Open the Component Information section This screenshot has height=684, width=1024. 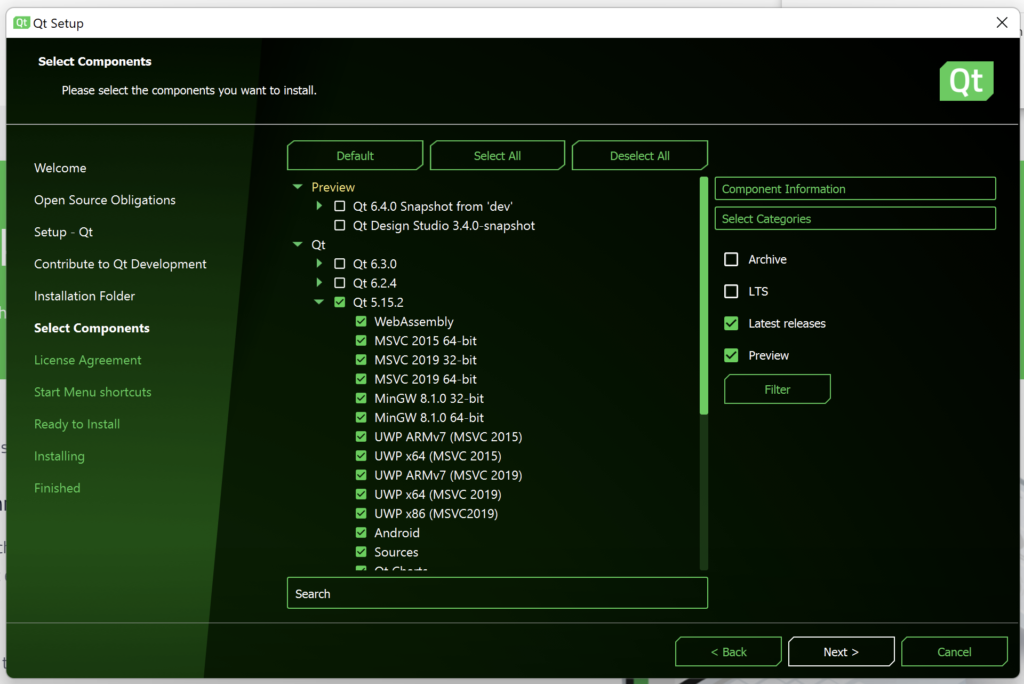pos(855,189)
